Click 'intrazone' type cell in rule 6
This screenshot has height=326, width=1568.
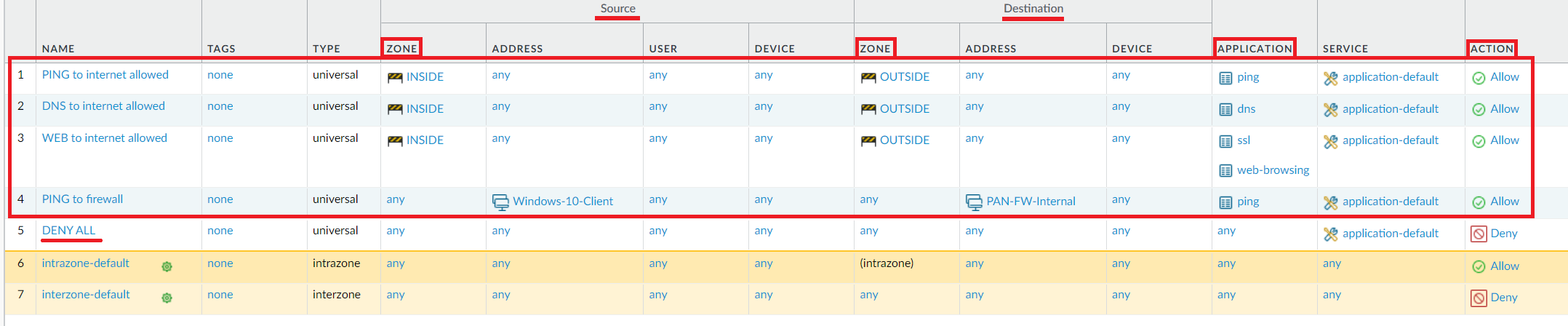click(336, 263)
